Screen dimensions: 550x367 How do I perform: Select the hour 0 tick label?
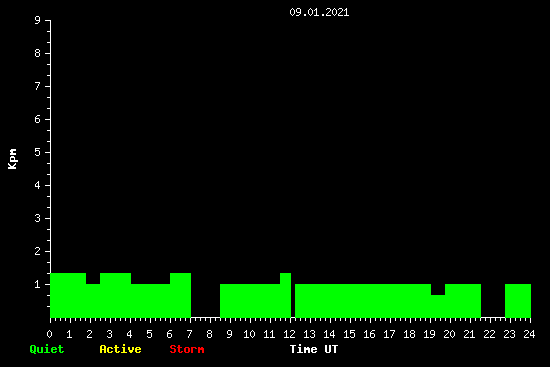49,334
